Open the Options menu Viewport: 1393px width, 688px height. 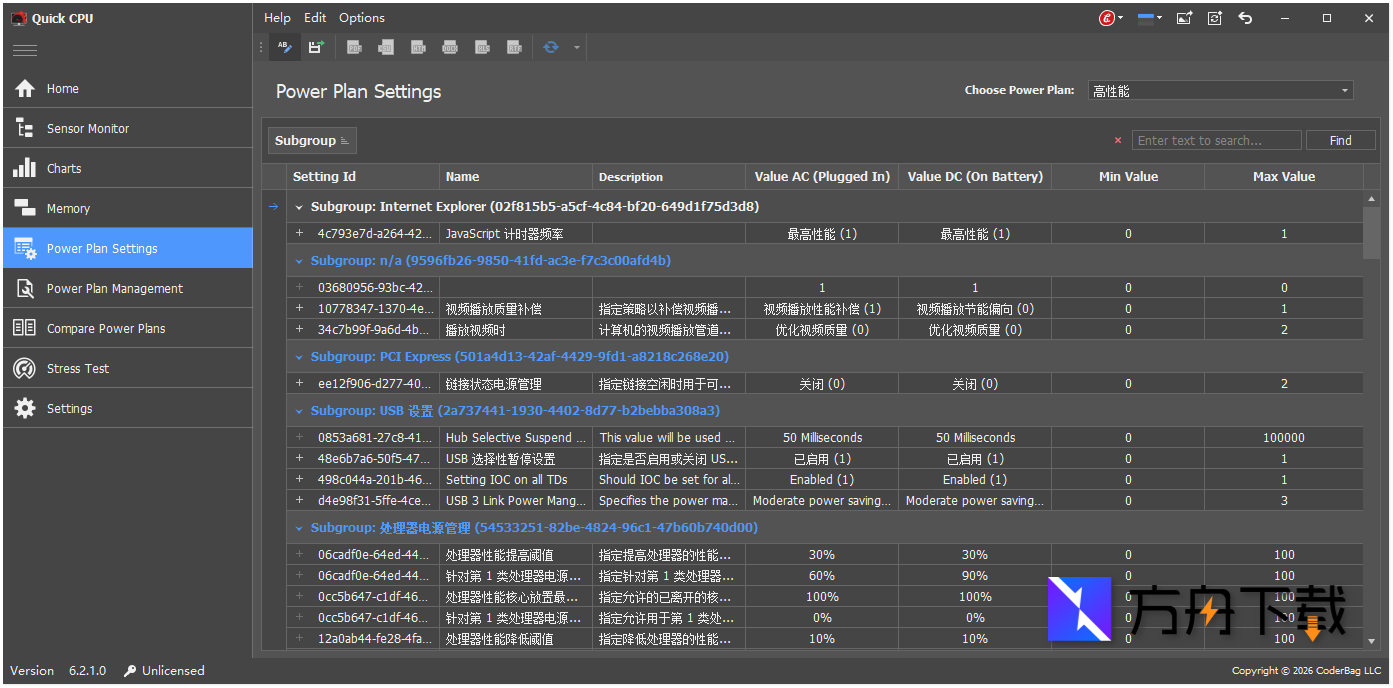point(361,17)
